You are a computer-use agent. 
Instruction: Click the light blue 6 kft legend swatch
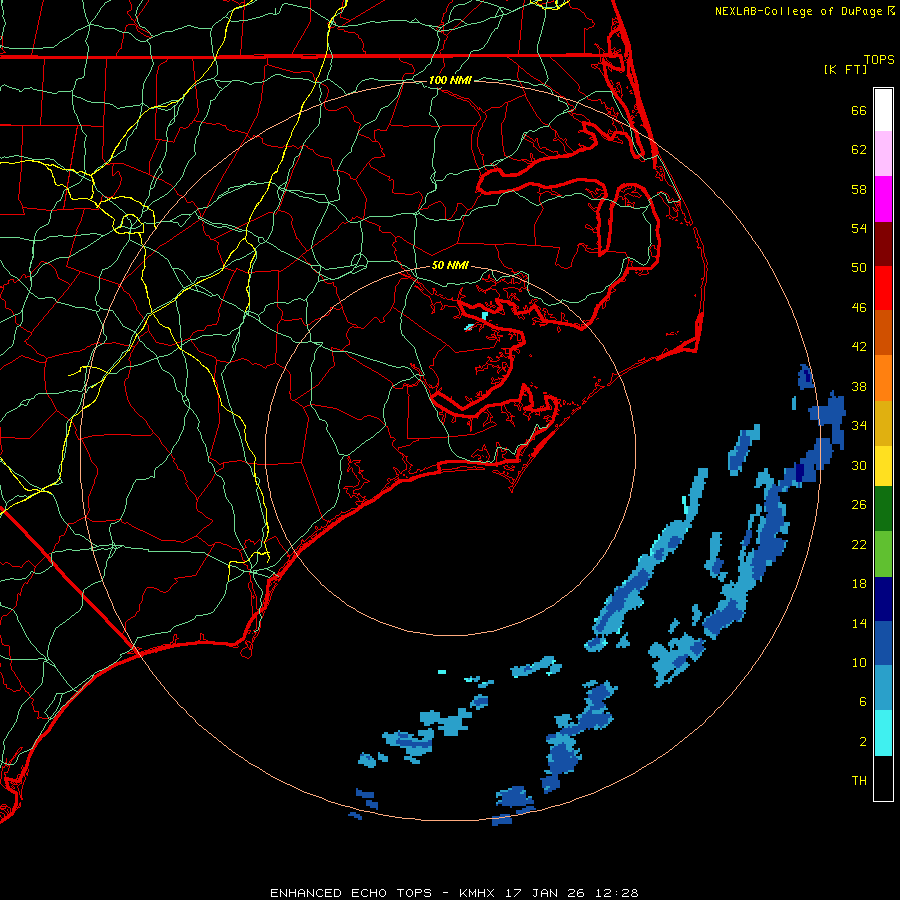pyautogui.click(x=883, y=688)
